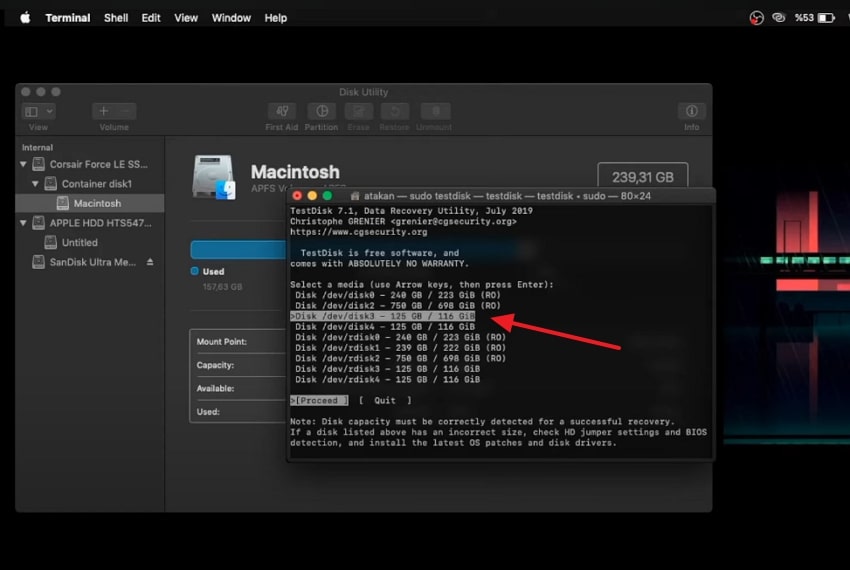Open the Help menu
Viewport: 850px width, 570px height.
pyautogui.click(x=275, y=18)
